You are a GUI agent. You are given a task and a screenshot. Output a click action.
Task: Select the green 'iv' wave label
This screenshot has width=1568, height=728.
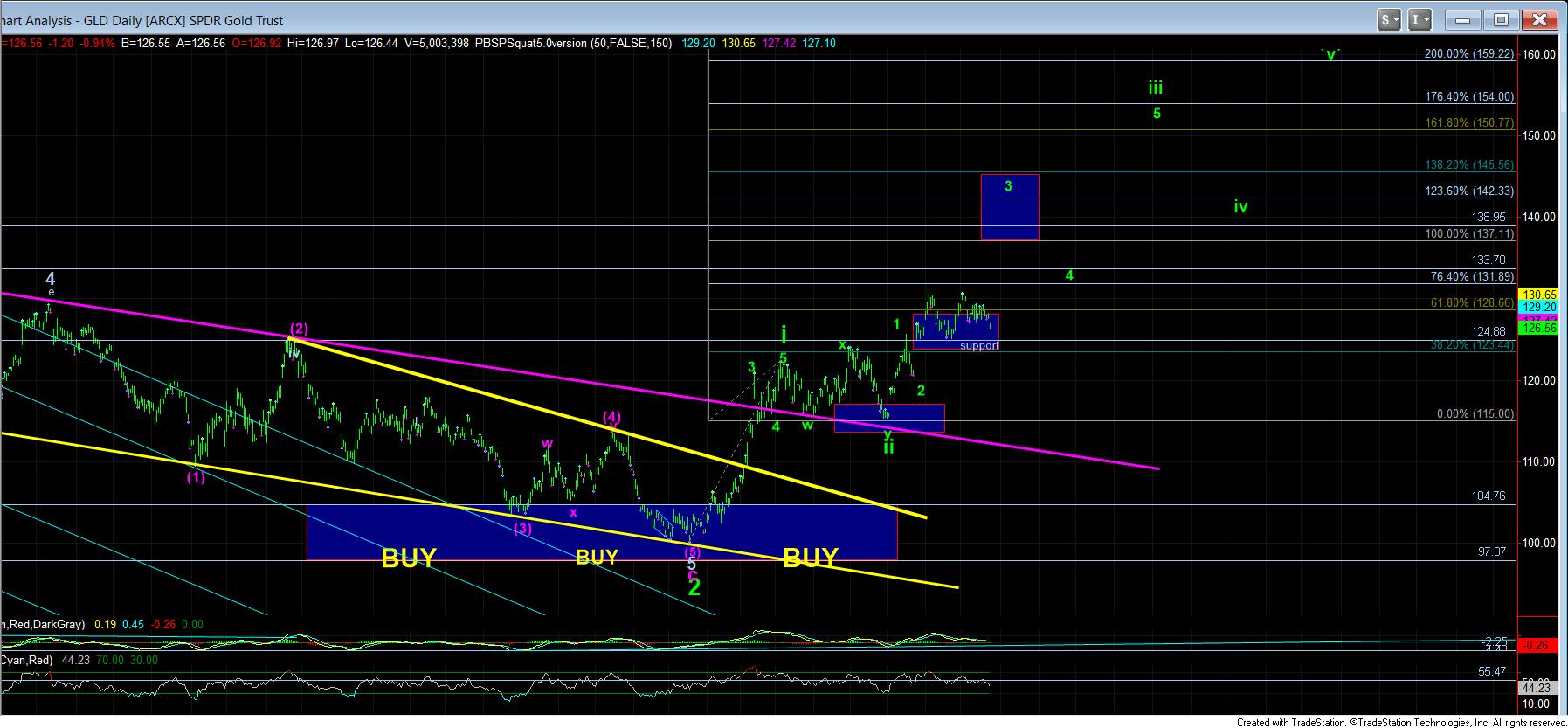pos(1240,206)
